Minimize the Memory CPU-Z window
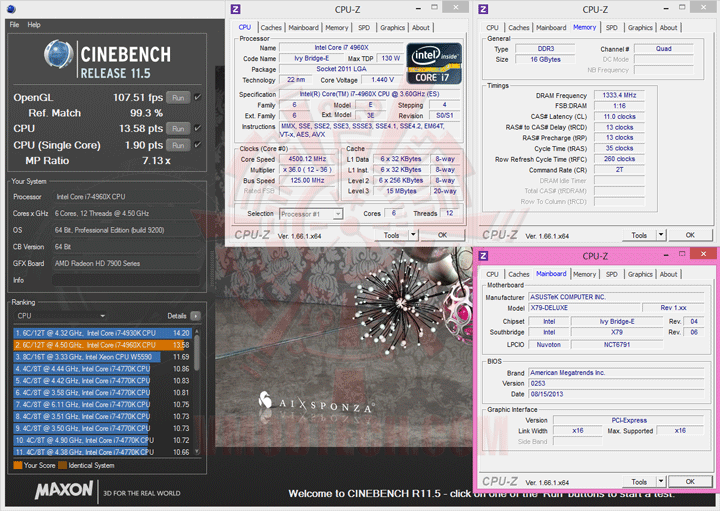This screenshot has height=511, width=720. click(666, 8)
